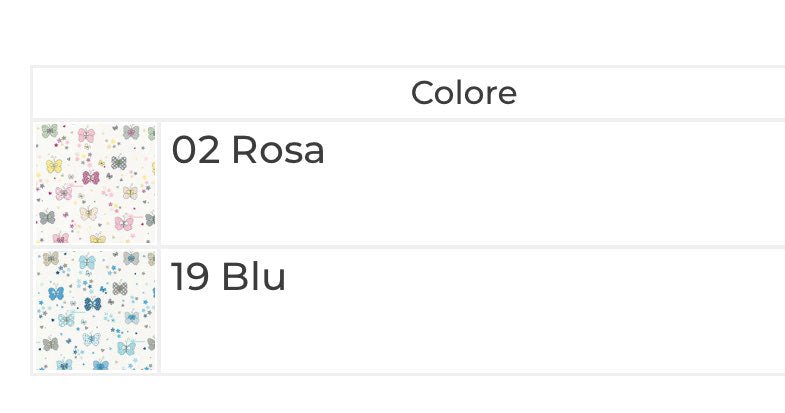
Task: Click the Colore column header
Action: tap(463, 93)
